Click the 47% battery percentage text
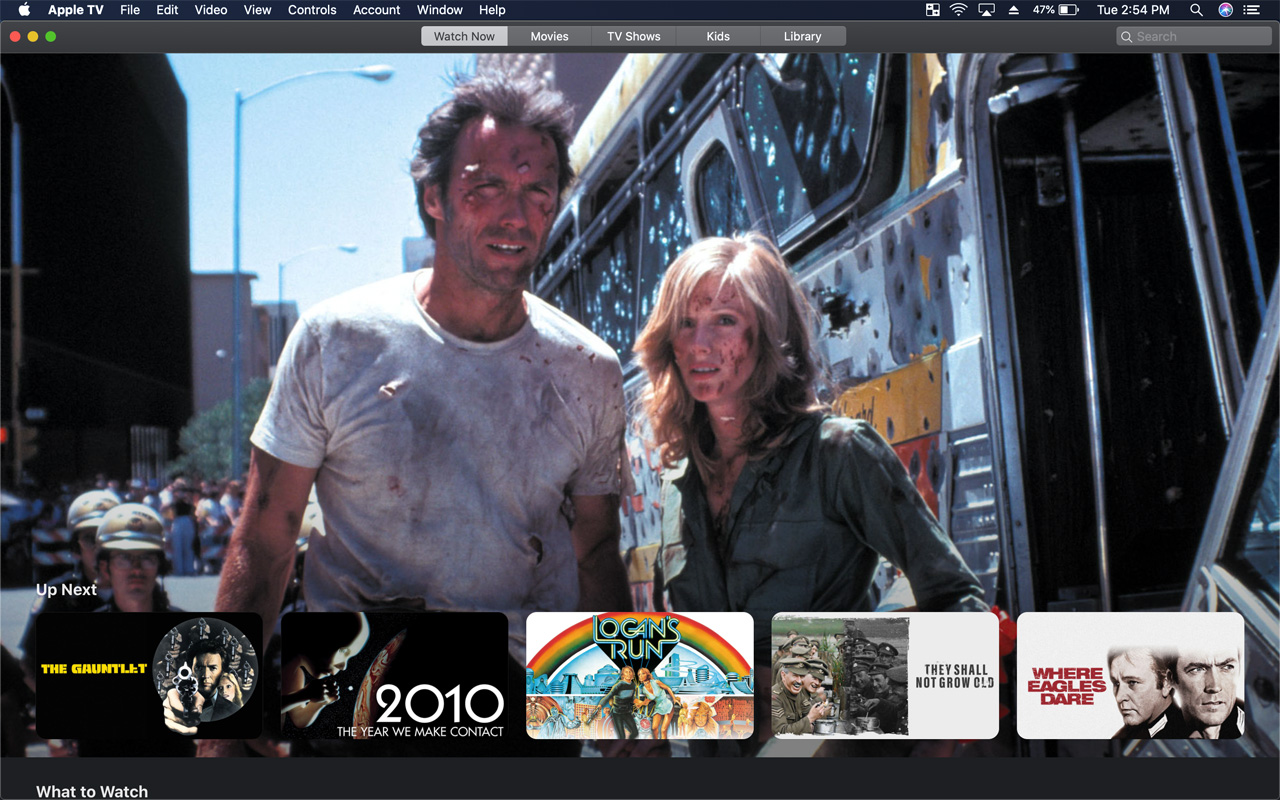Screen dimensions: 1280x800 [x=1044, y=10]
